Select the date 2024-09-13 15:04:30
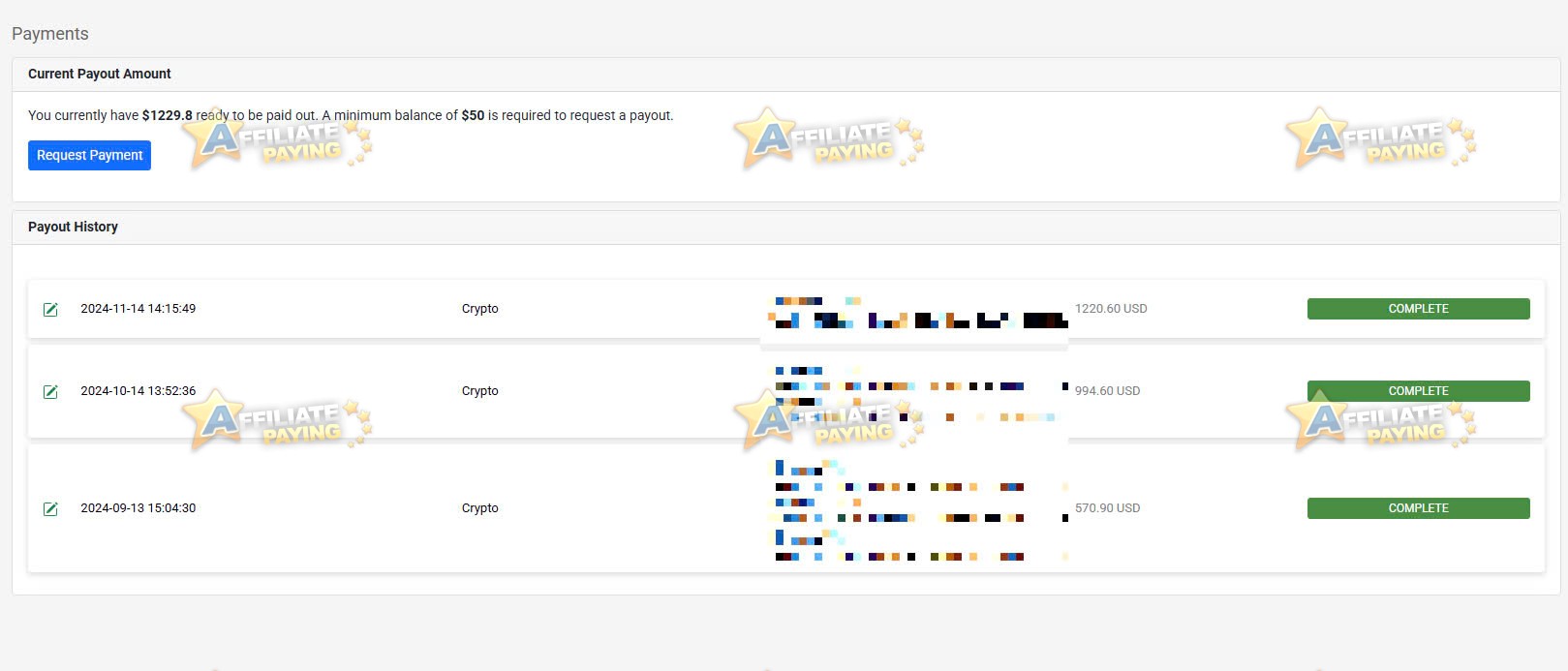This screenshot has width=1568, height=671. (138, 508)
